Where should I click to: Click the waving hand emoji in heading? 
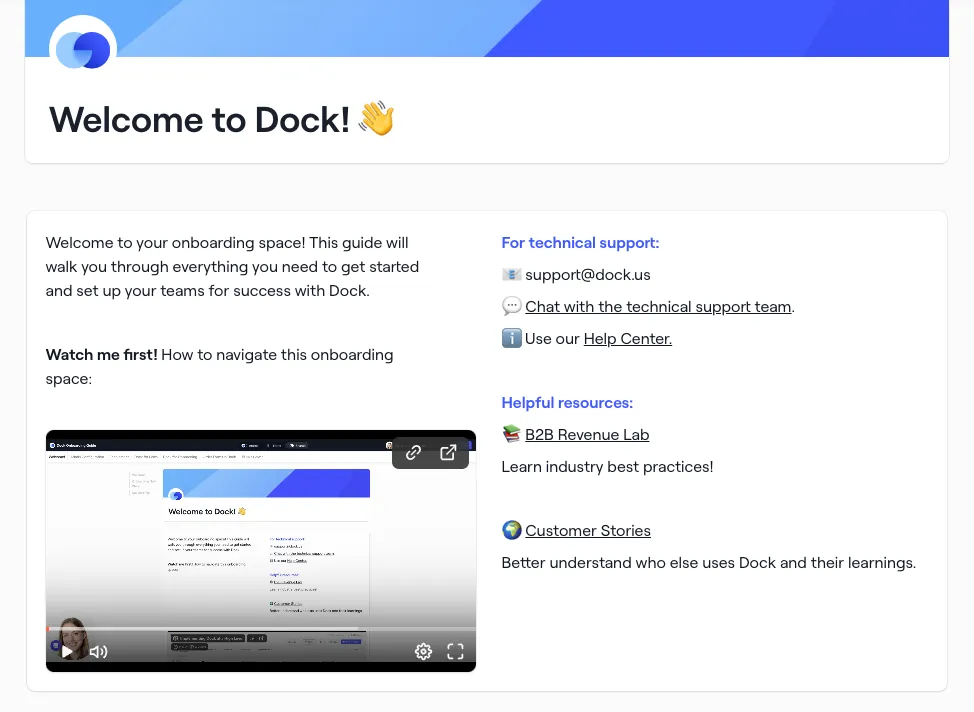(x=376, y=118)
